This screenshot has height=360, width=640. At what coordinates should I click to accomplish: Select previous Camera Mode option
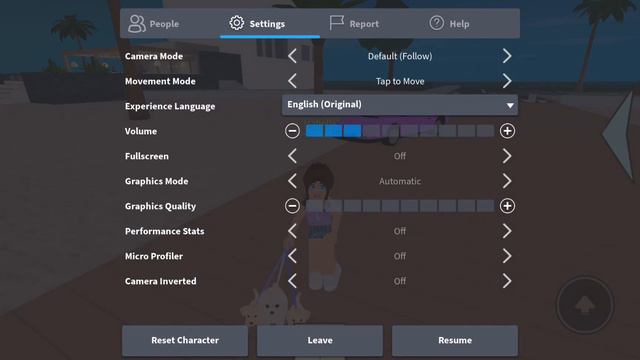[x=292, y=56]
